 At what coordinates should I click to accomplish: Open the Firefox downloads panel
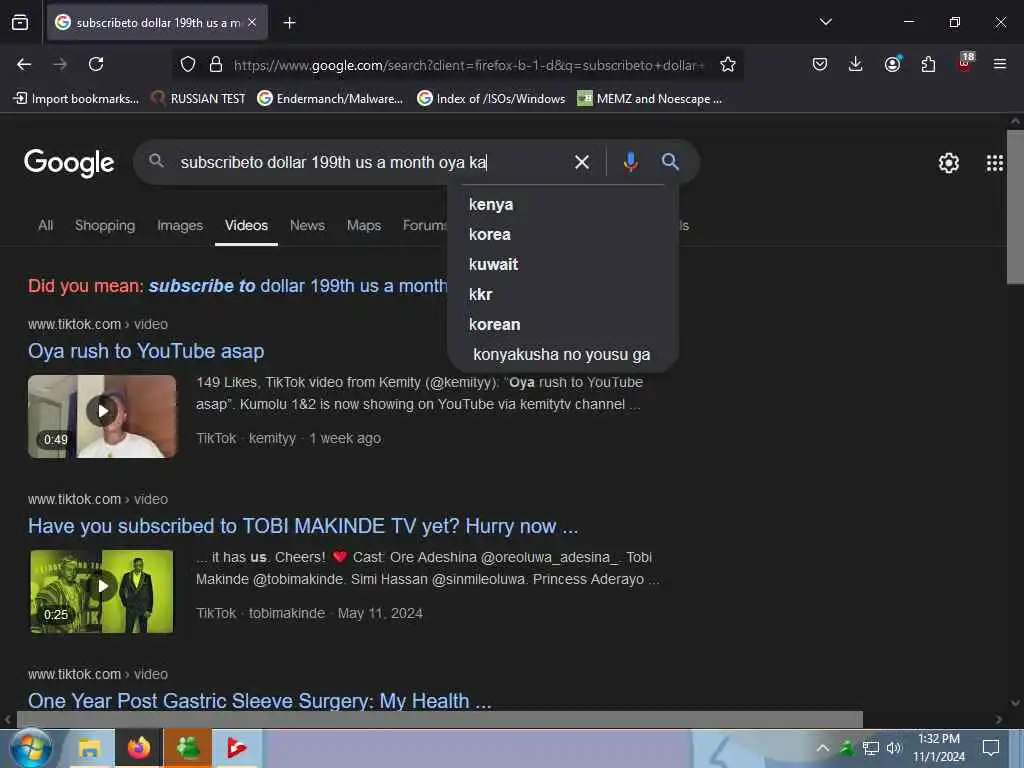pyautogui.click(x=856, y=64)
